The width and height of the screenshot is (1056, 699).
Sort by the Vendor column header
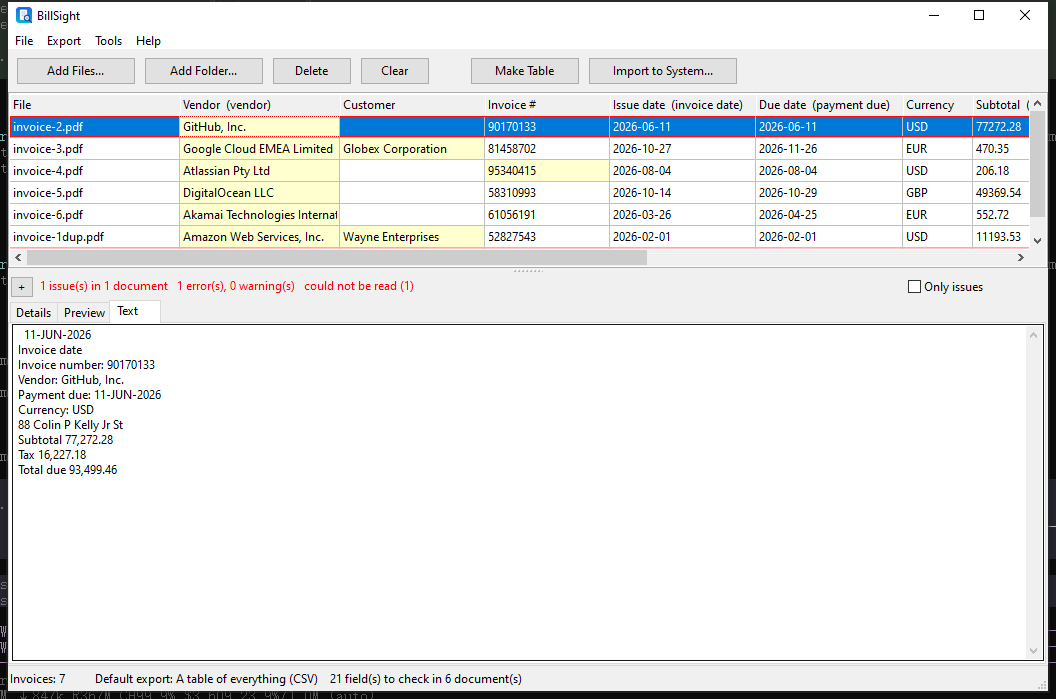click(x=259, y=105)
